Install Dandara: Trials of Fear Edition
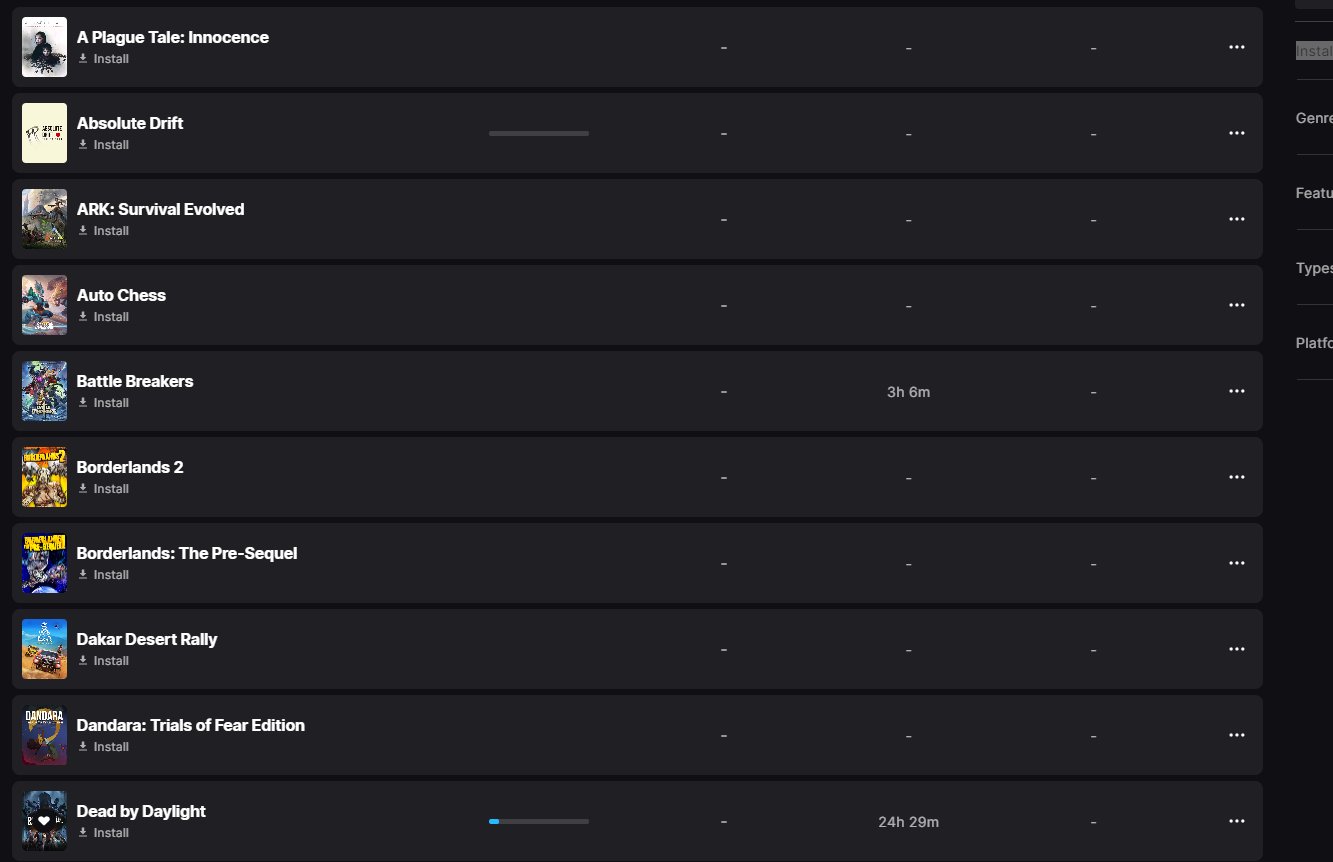The height and width of the screenshot is (862, 1333). tap(110, 747)
